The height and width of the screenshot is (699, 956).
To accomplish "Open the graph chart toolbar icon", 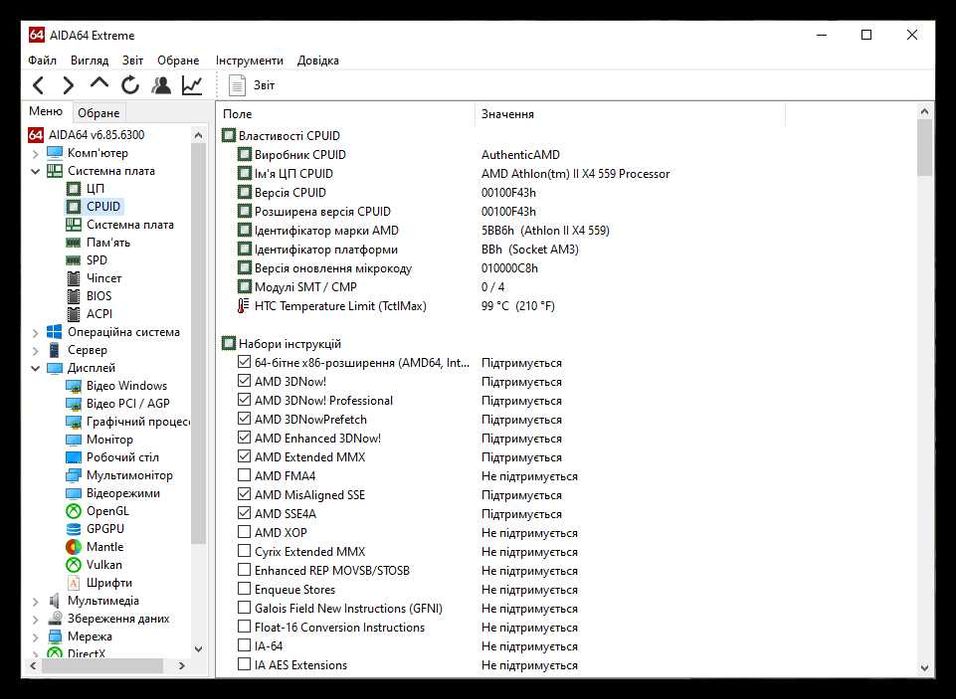I will [x=192, y=85].
